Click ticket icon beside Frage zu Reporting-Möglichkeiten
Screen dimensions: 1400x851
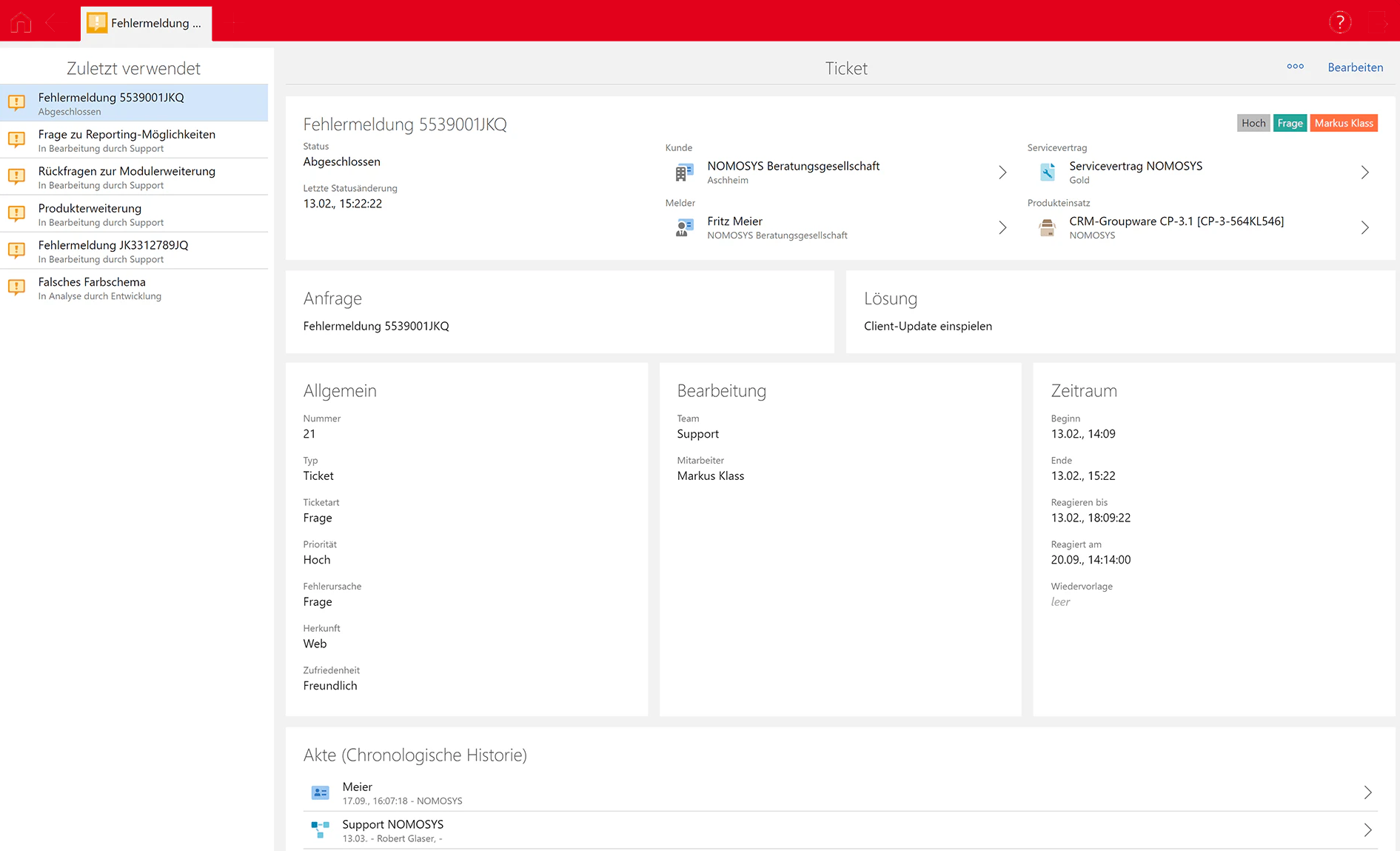(x=16, y=139)
